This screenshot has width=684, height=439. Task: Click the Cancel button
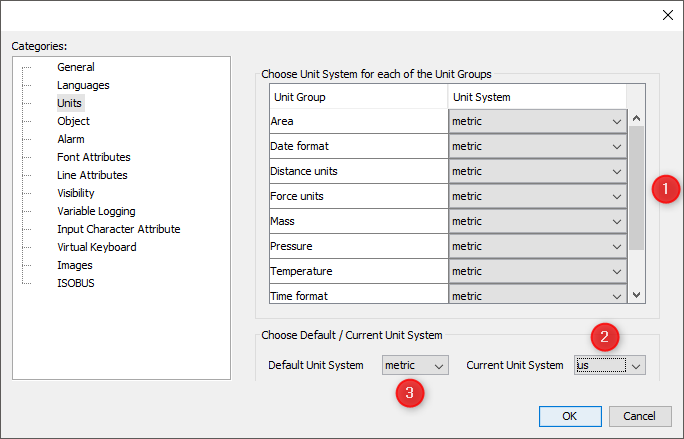[x=639, y=415]
